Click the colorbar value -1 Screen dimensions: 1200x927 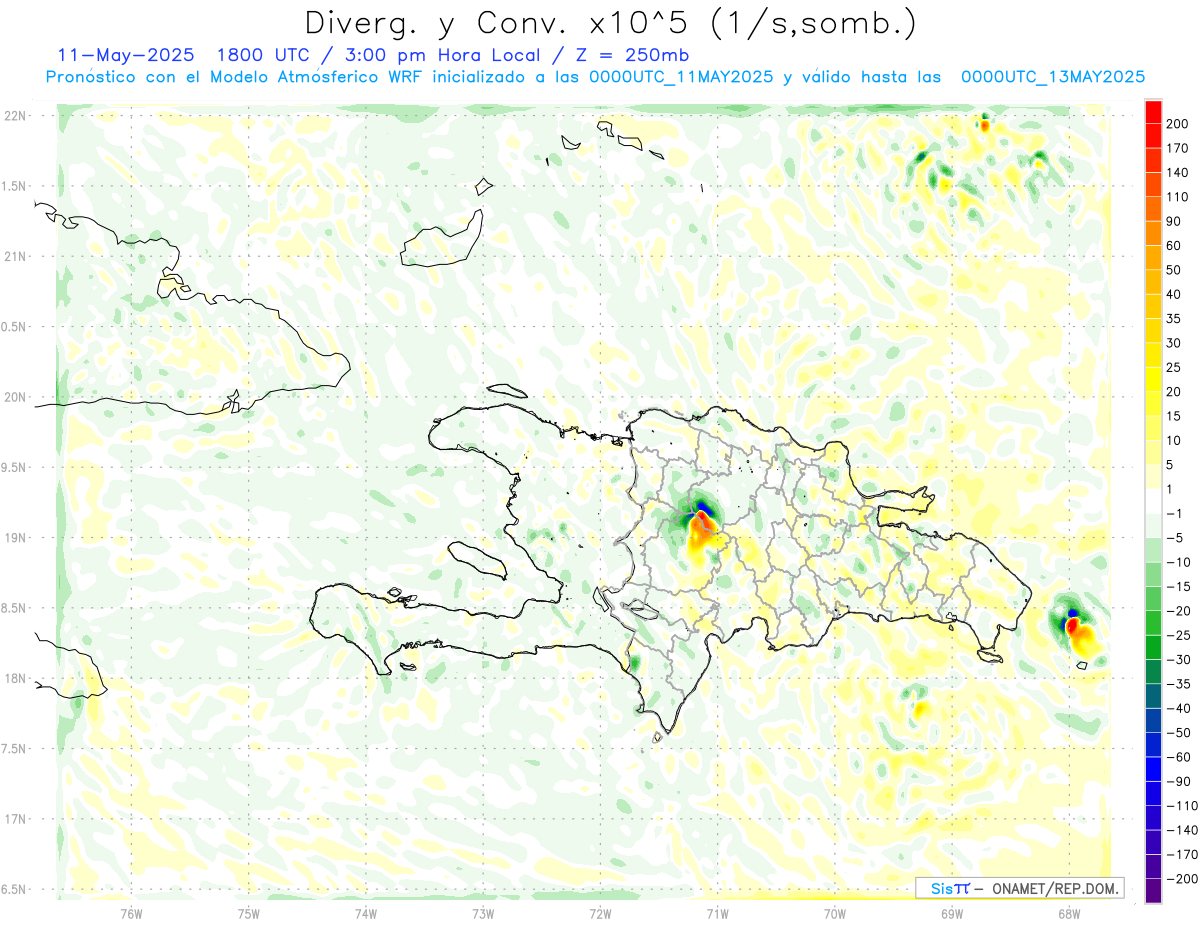coord(1175,513)
